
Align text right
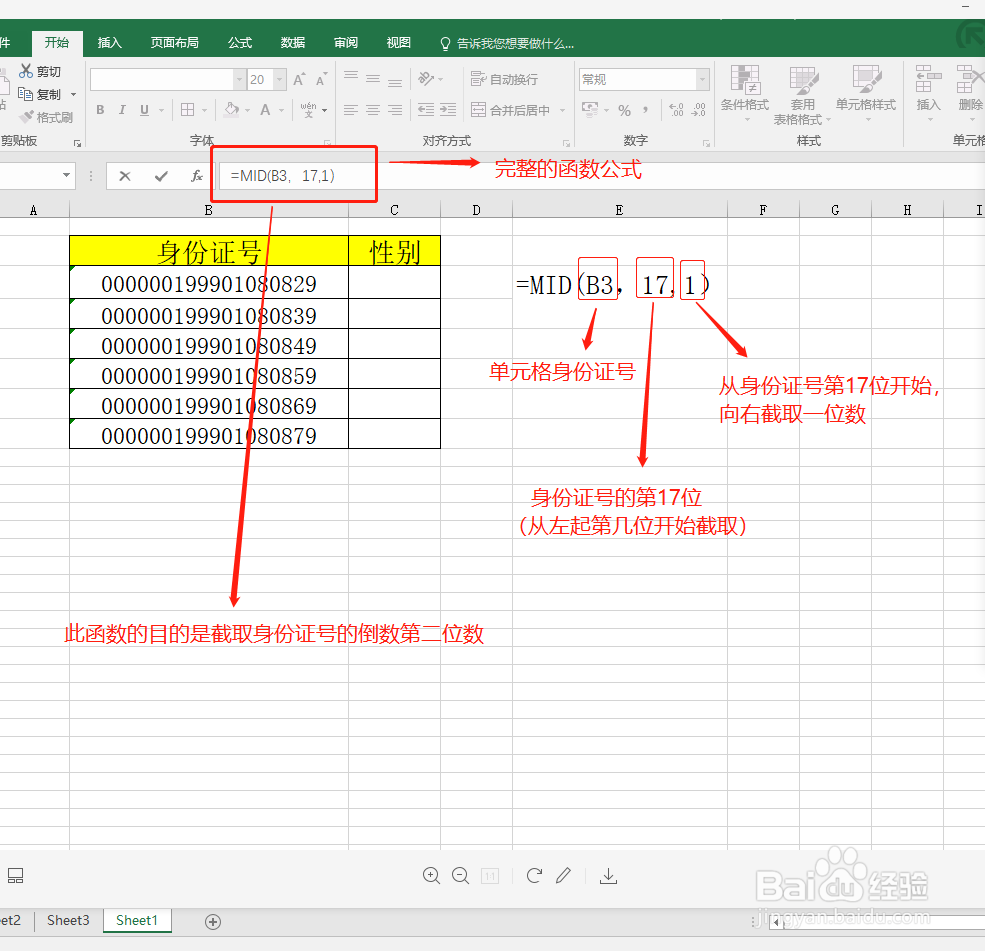click(395, 111)
